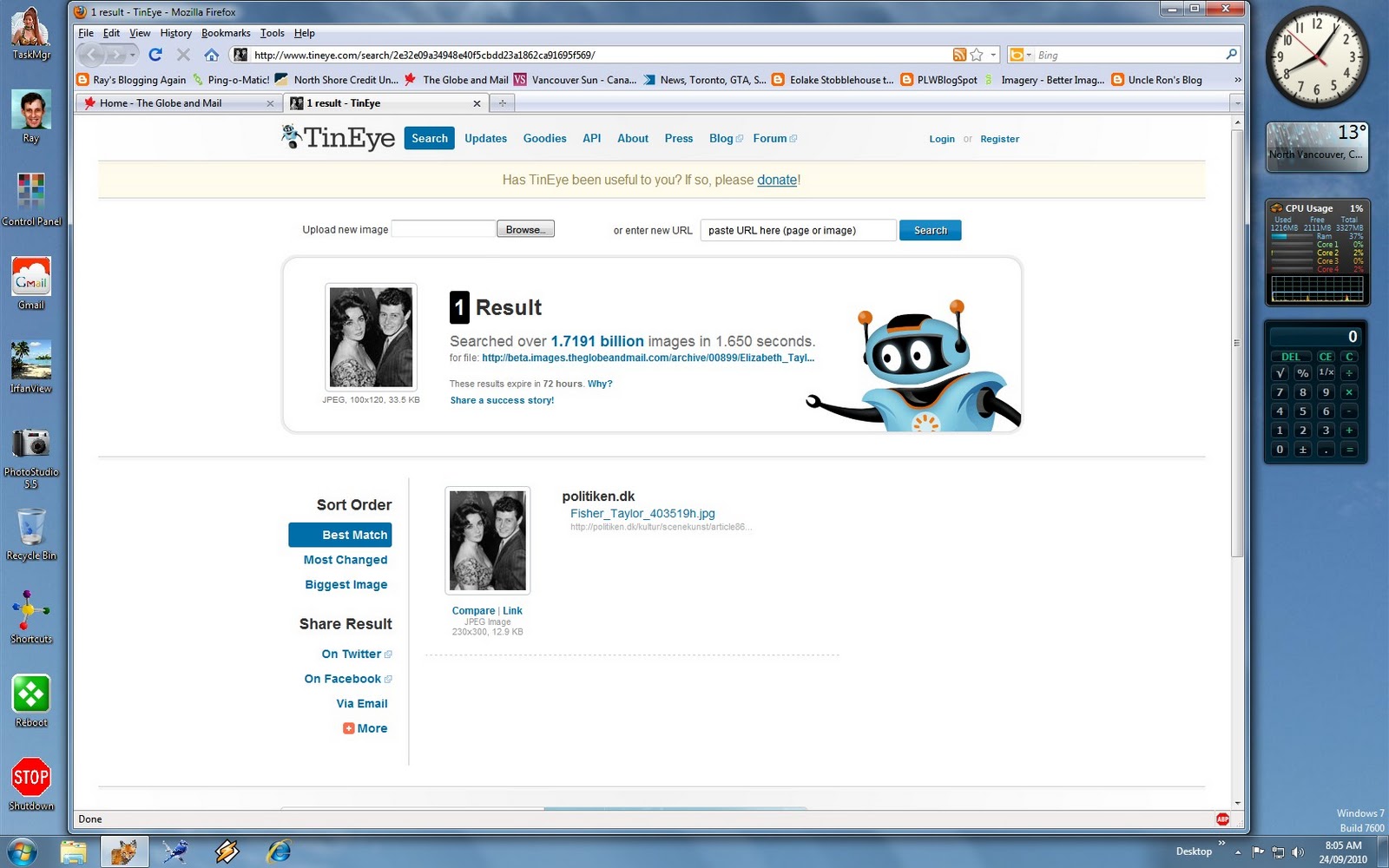Open the Fisher_Taylor_403519h.jpg result link
Screen dimensions: 1389x868
(x=642, y=513)
